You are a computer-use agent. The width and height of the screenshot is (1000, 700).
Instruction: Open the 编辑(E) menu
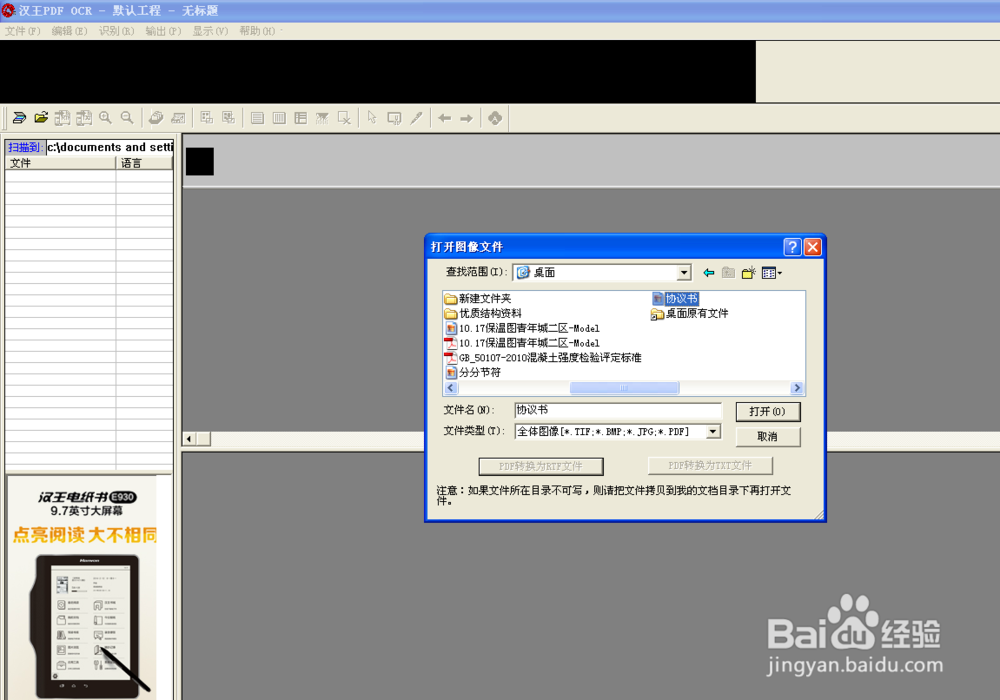point(70,31)
